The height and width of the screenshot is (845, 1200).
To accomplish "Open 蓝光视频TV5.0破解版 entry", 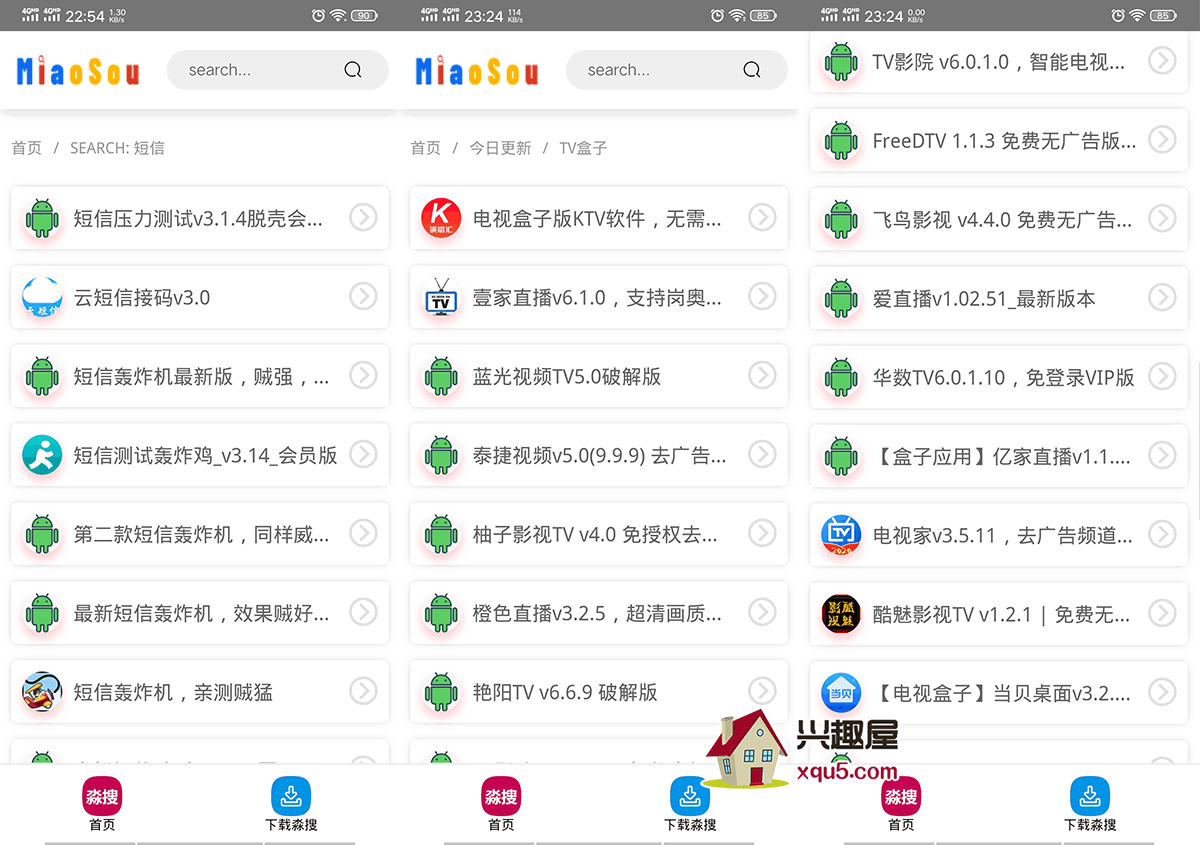I will click(599, 376).
